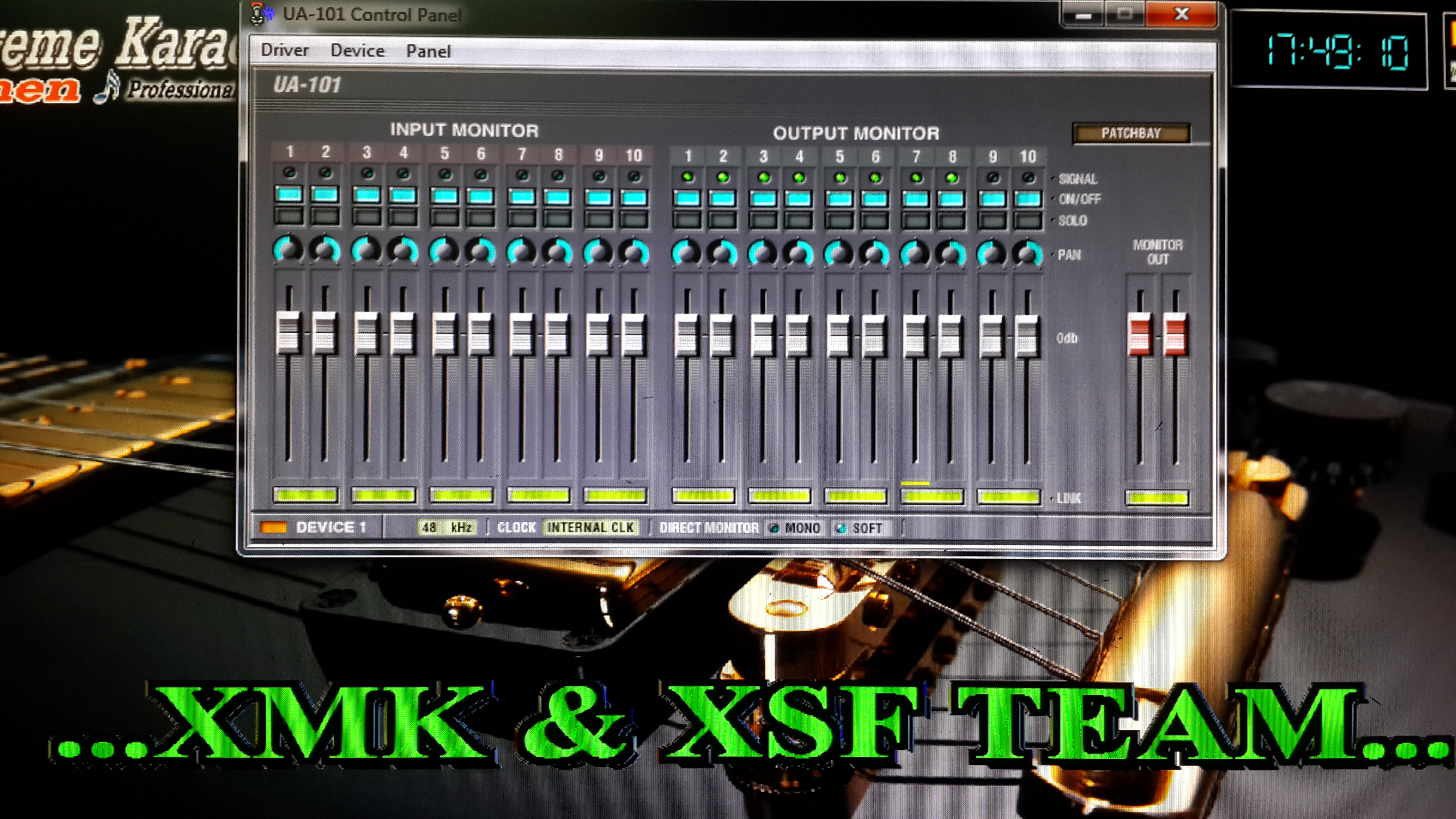Click the PAN knob of Input channel 2
Screen dimensions: 1456x819
point(325,250)
